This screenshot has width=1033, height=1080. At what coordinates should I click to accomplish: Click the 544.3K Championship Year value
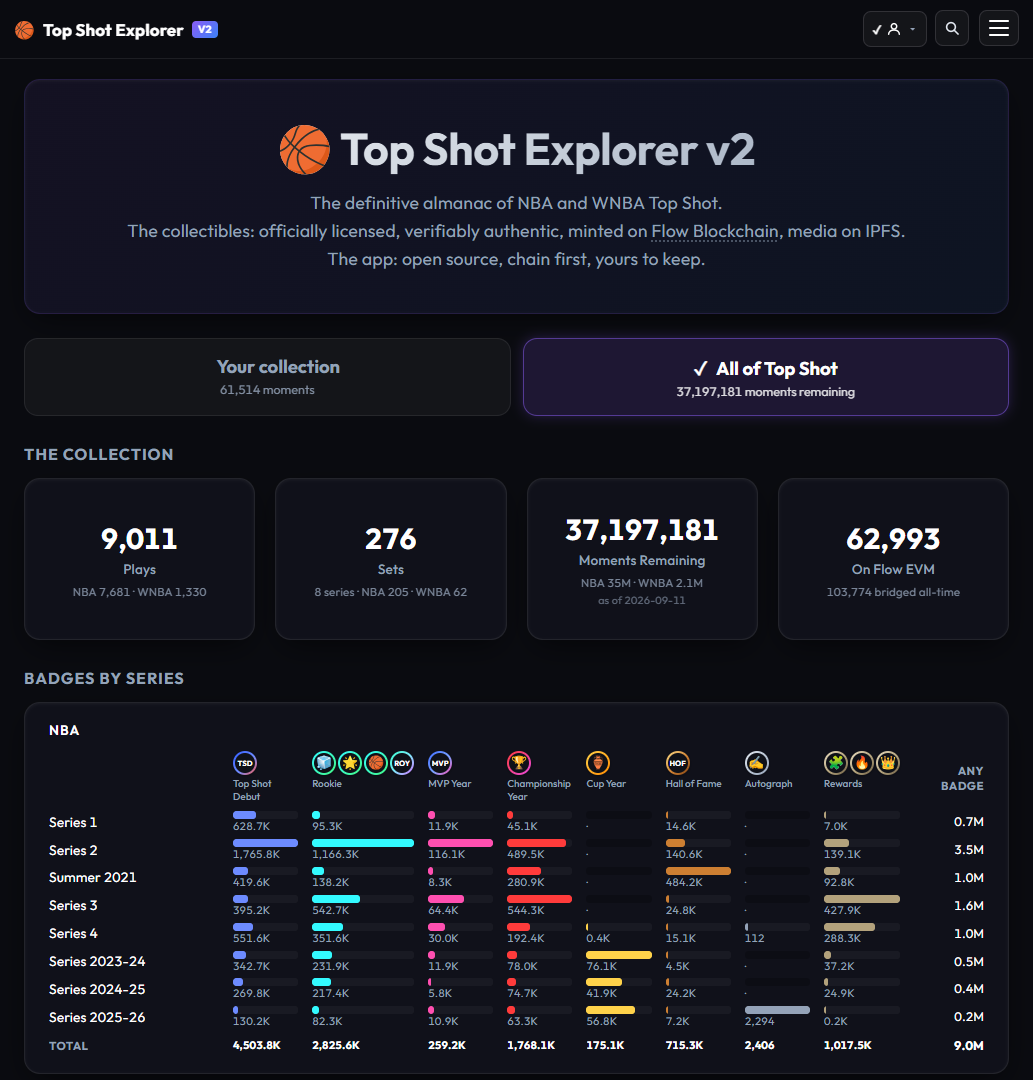(x=526, y=911)
